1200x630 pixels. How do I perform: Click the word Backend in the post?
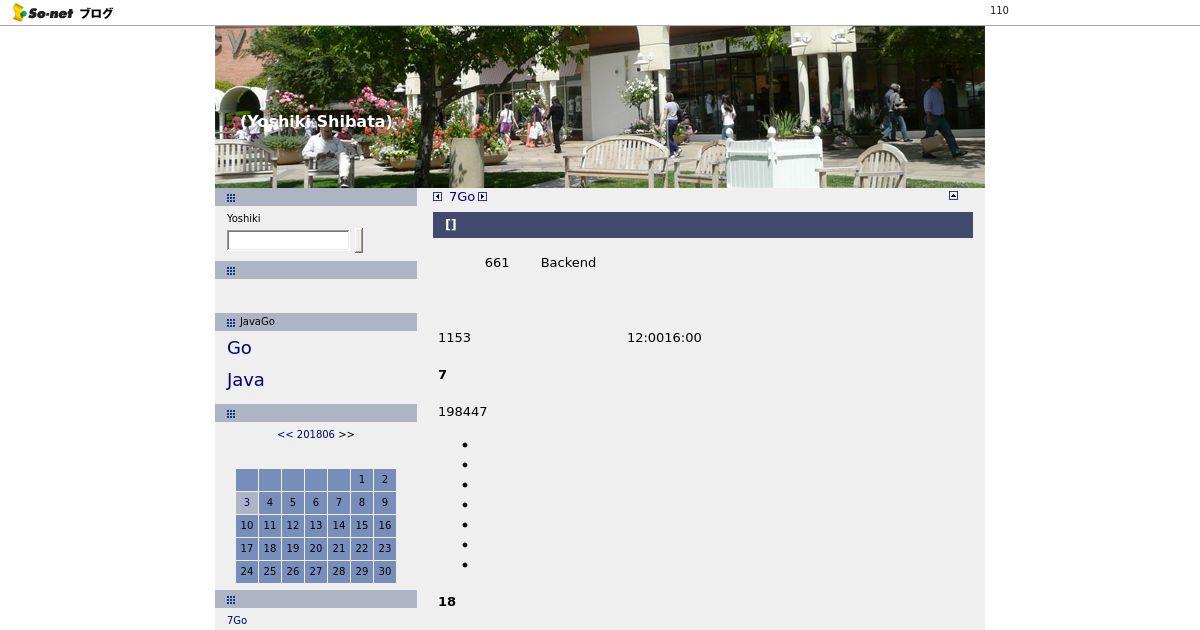568,263
